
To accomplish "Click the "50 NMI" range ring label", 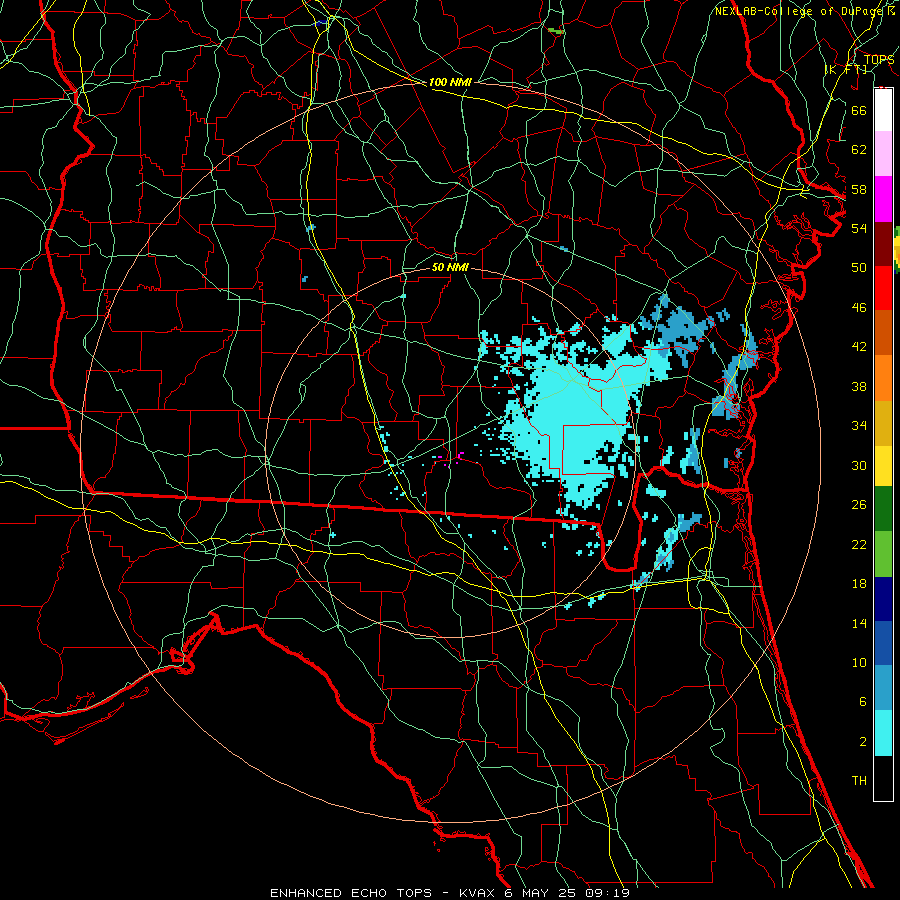I will tap(450, 267).
